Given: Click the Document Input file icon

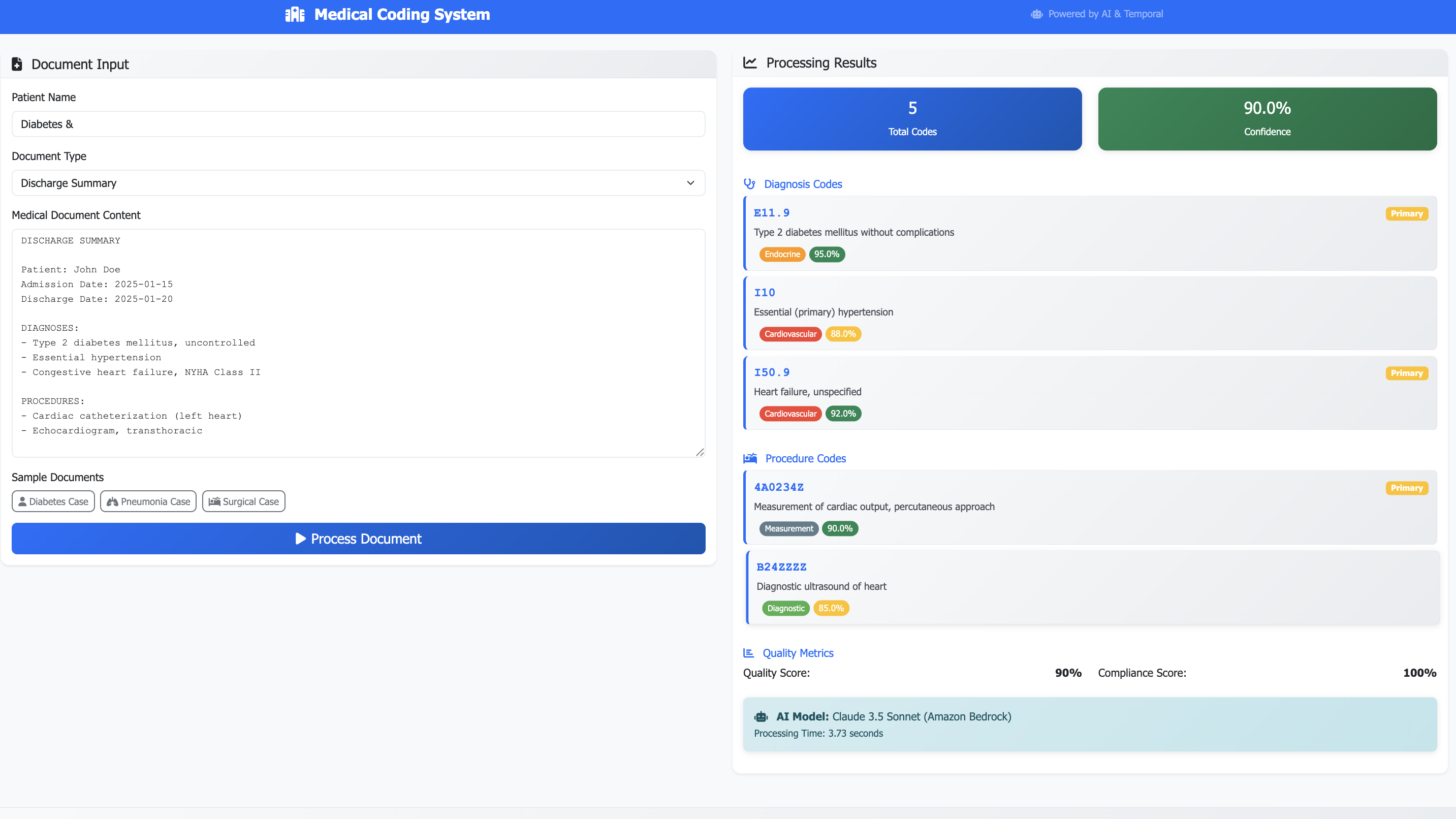Looking at the screenshot, I should 17,64.
